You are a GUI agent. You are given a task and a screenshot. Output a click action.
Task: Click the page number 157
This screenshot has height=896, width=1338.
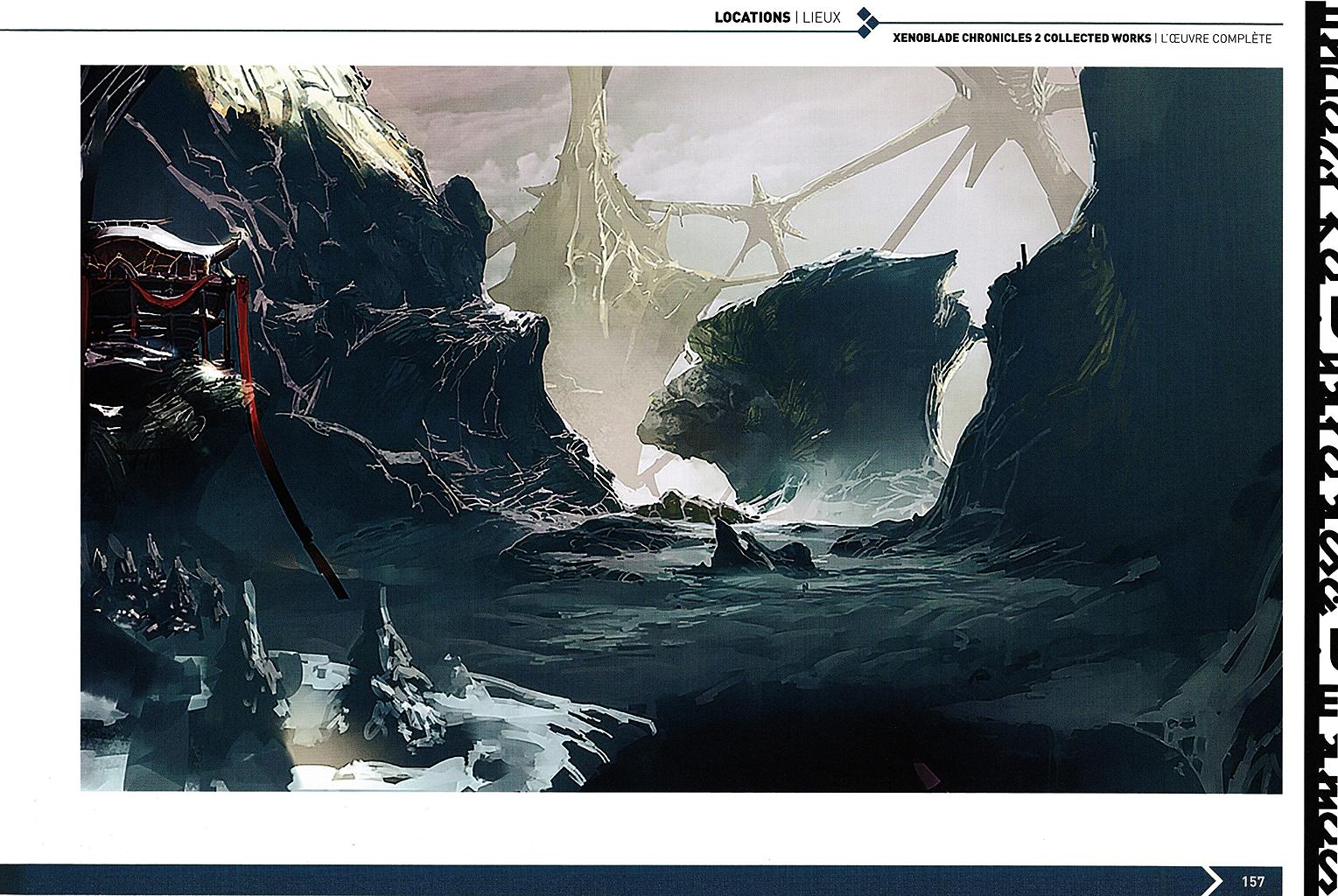(1252, 881)
